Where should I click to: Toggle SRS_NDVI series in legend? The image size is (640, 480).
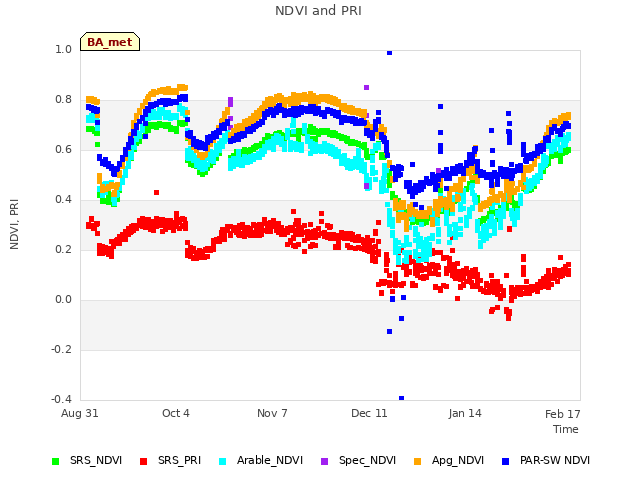point(87,460)
